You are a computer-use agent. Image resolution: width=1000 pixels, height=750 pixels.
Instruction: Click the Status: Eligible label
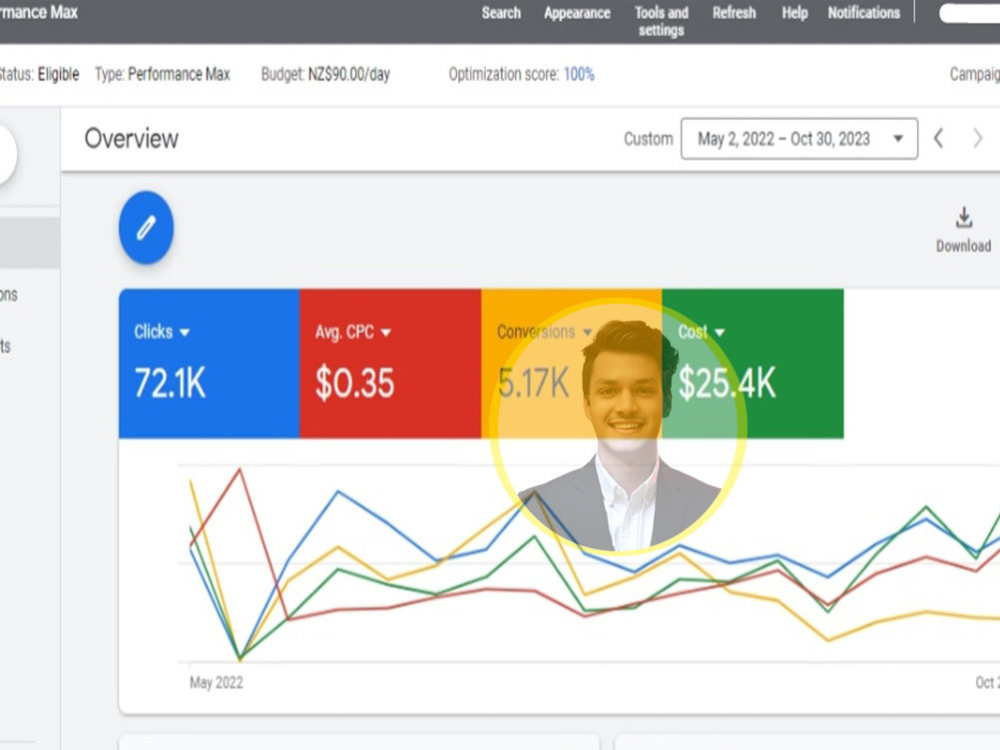pos(40,75)
